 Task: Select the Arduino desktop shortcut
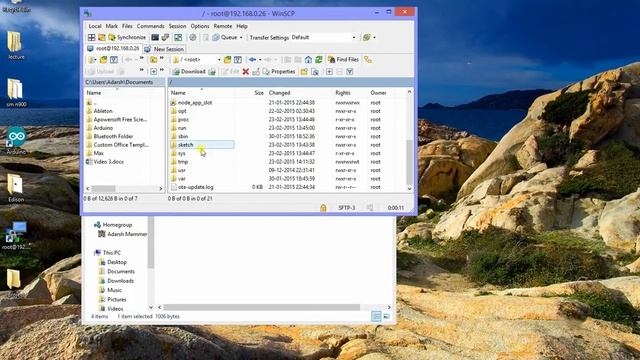pyautogui.click(x=16, y=140)
